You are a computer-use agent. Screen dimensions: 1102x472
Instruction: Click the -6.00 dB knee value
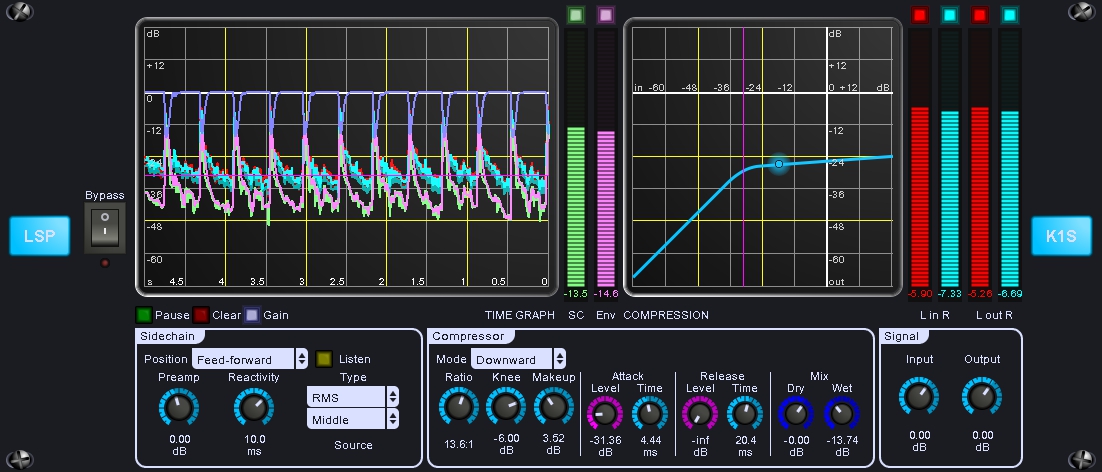coord(506,438)
